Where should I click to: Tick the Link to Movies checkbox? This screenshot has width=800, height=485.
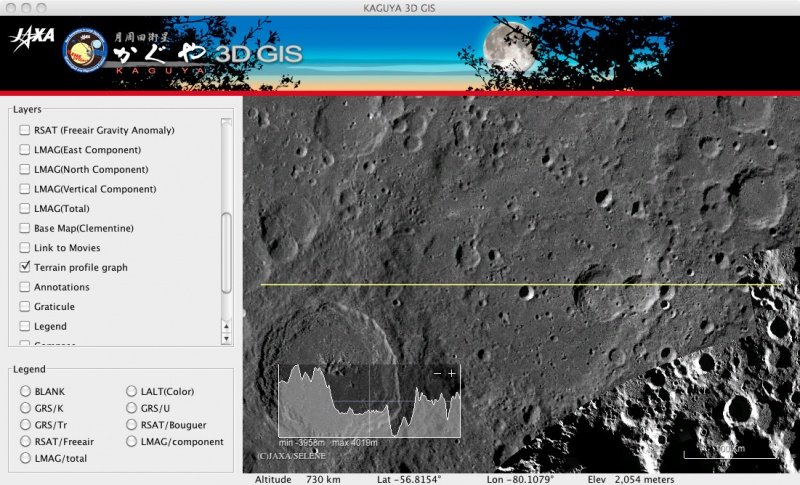pyautogui.click(x=25, y=248)
